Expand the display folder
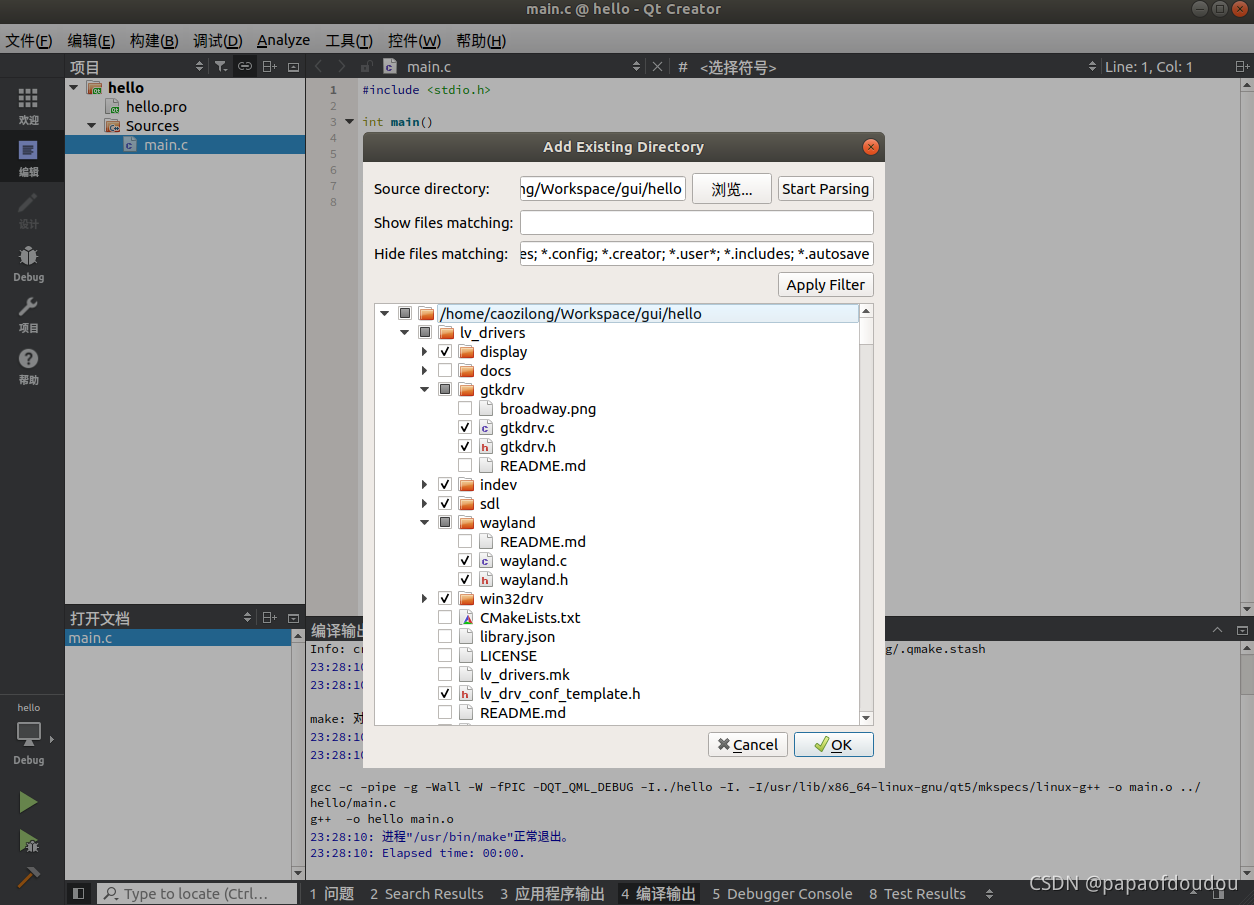 click(425, 351)
